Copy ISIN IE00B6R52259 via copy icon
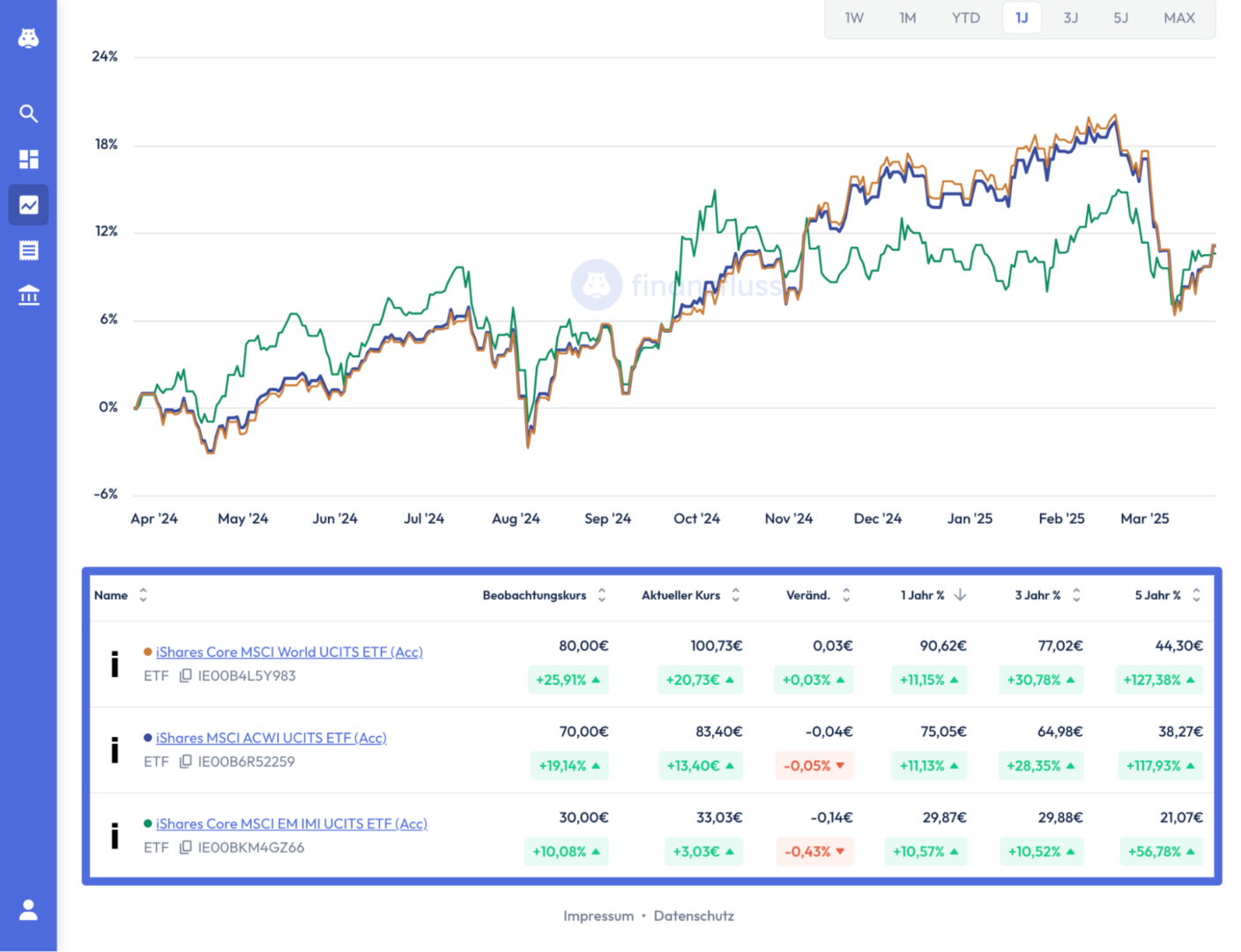This screenshot has width=1241, height=952. tap(186, 761)
